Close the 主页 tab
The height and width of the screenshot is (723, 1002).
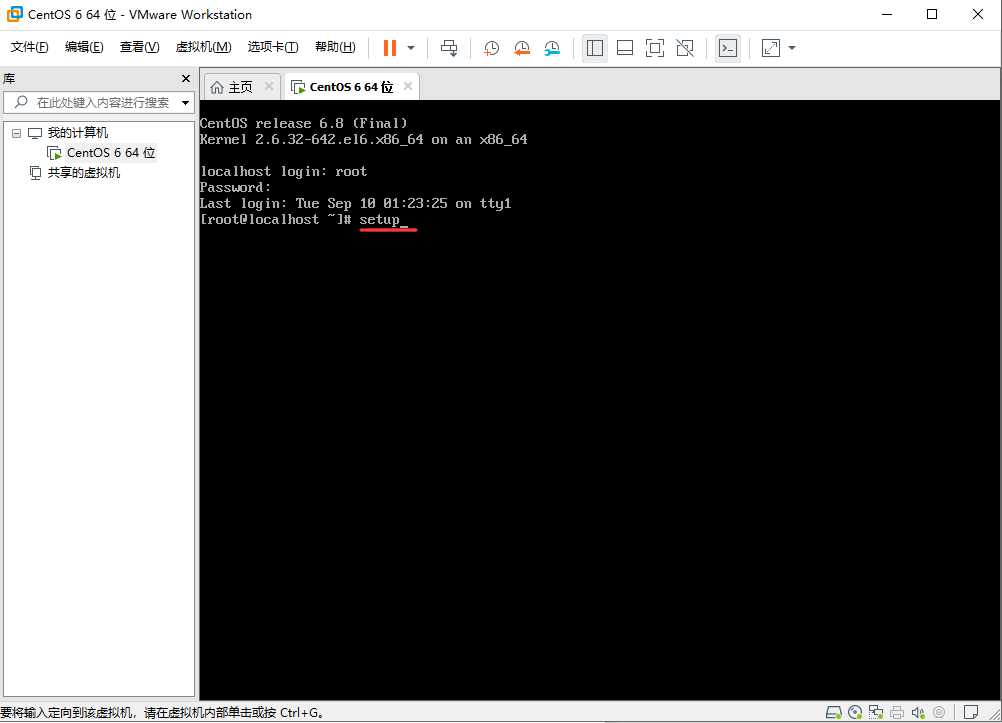269,86
